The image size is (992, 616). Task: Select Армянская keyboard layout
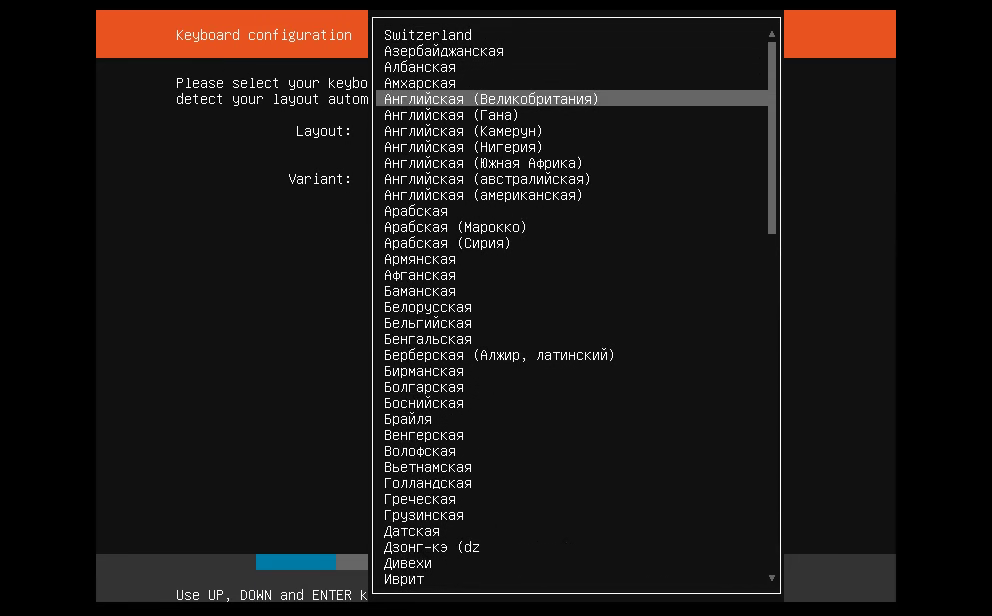[x=420, y=259]
